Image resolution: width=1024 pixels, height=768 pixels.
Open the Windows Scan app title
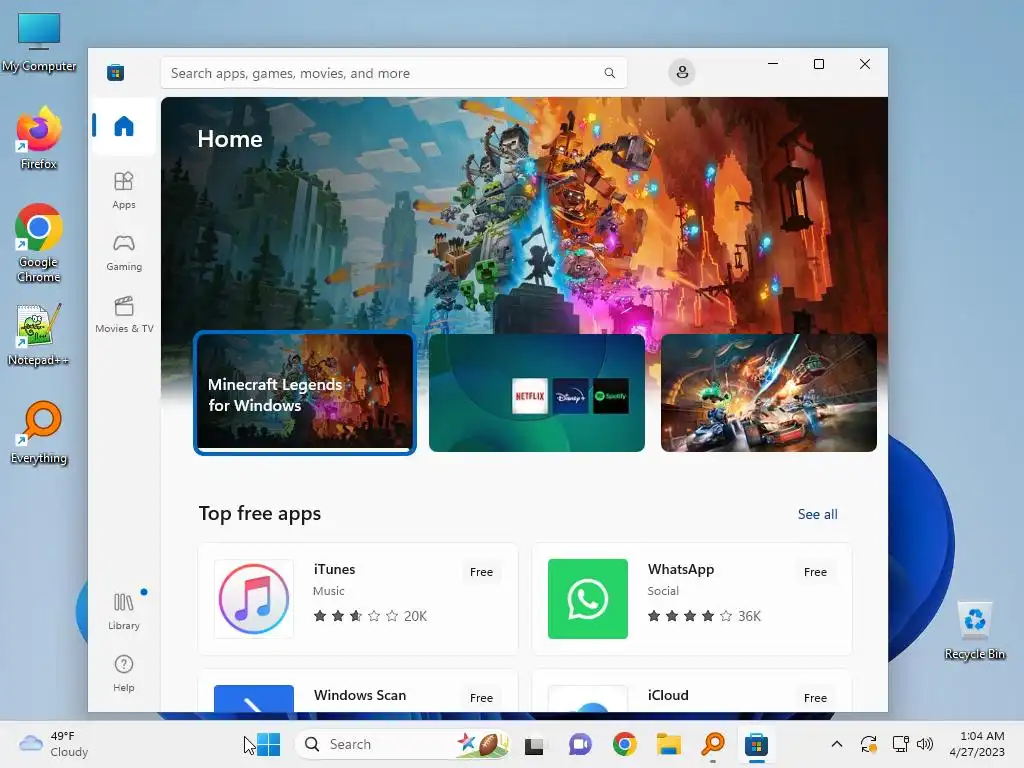click(360, 695)
